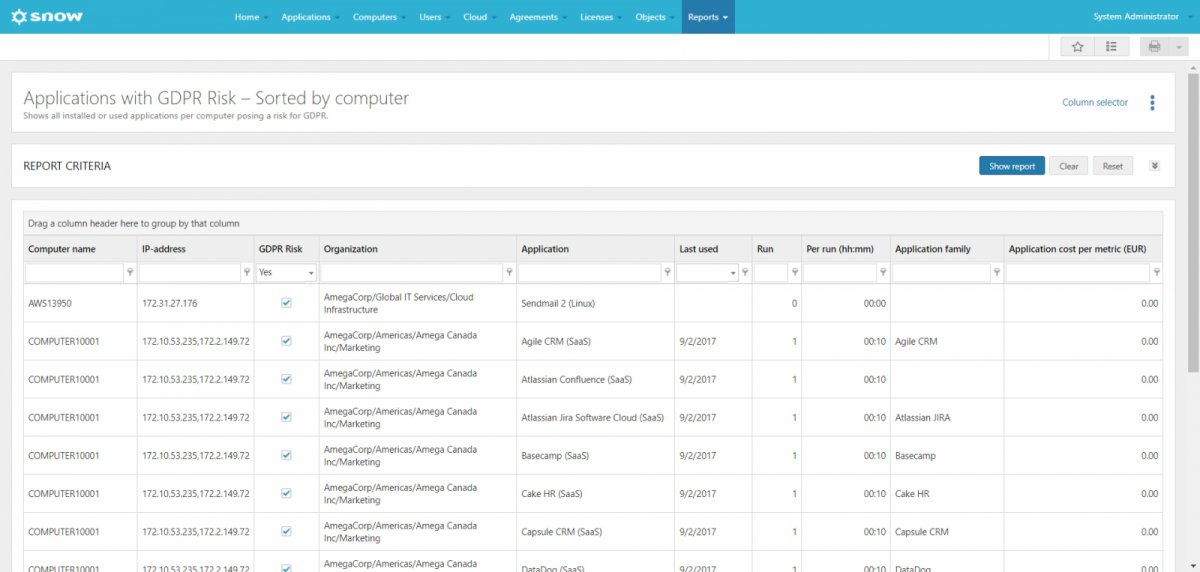Click filter icon for Per run column

[882, 272]
